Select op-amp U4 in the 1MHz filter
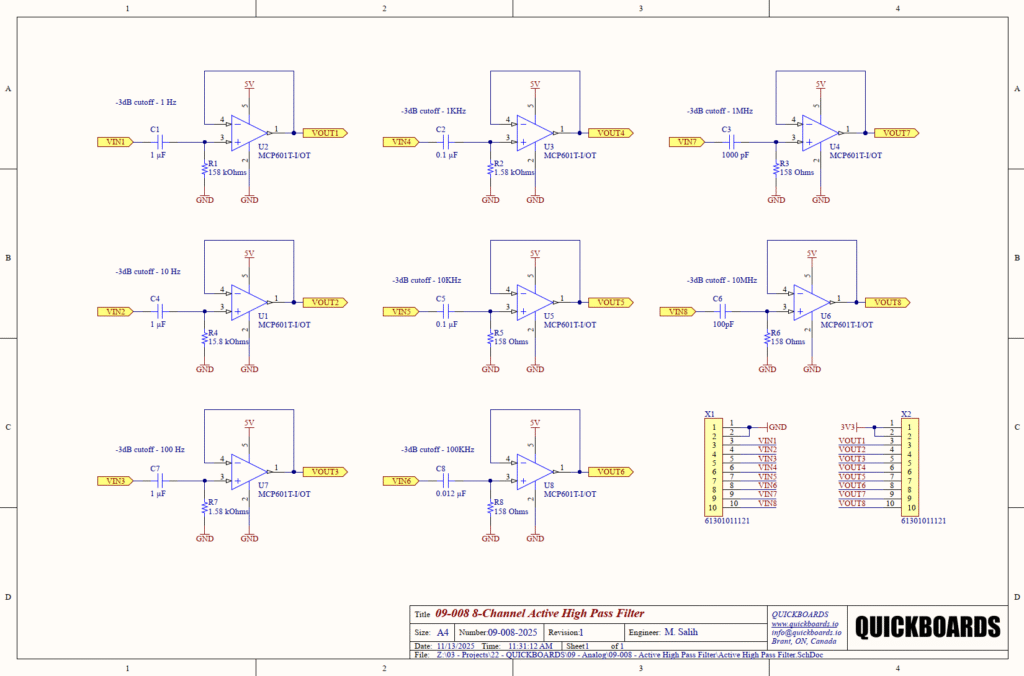 (815, 133)
